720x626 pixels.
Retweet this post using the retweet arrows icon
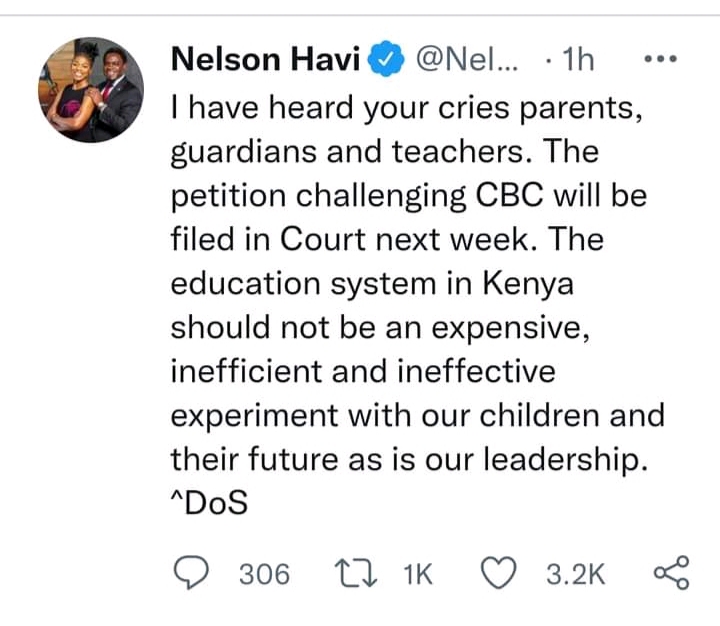[355, 573]
